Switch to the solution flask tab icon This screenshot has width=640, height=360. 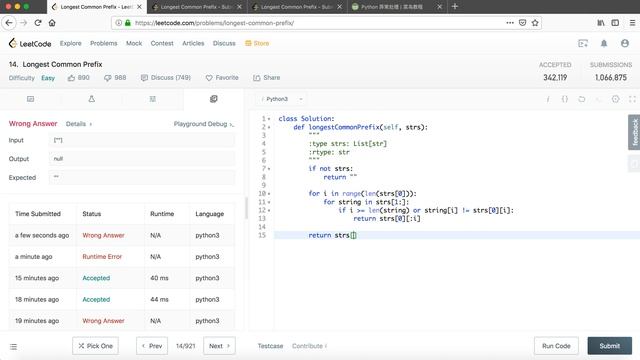tap(91, 99)
